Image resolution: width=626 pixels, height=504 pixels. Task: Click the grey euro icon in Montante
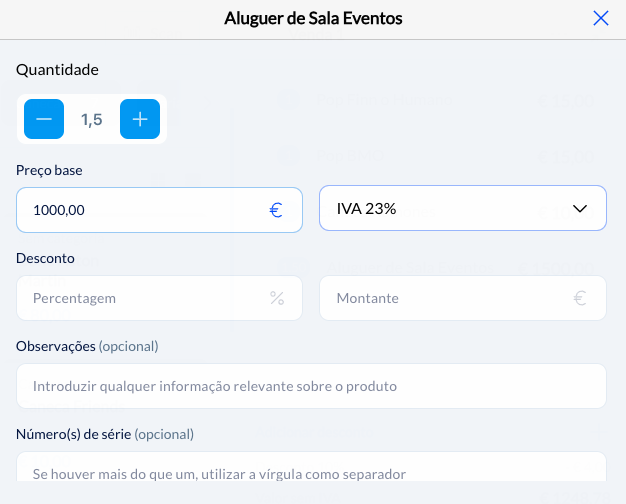pyautogui.click(x=580, y=298)
